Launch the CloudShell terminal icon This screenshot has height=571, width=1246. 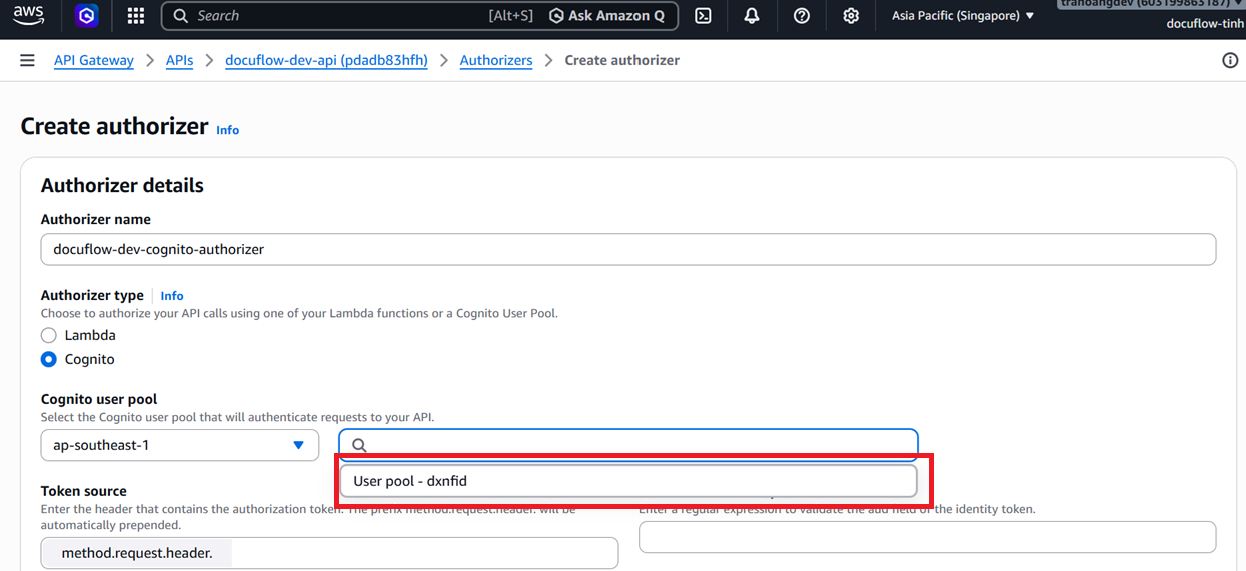tap(704, 16)
